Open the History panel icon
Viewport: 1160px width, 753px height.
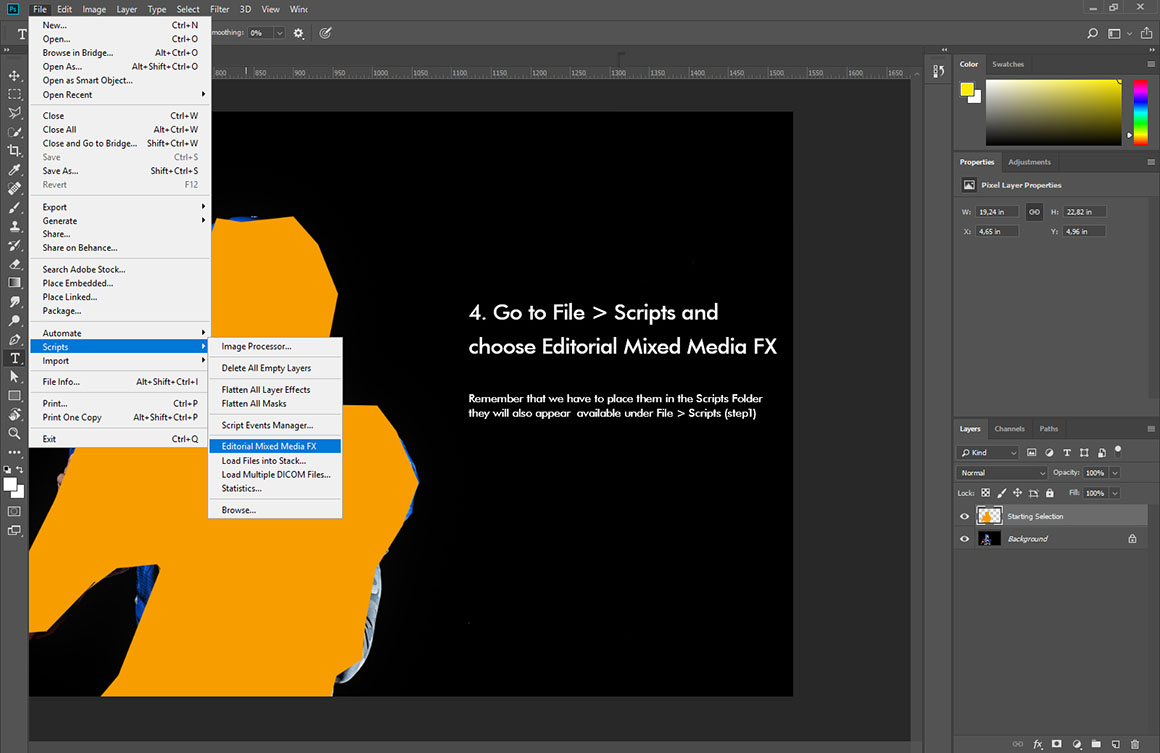(938, 71)
